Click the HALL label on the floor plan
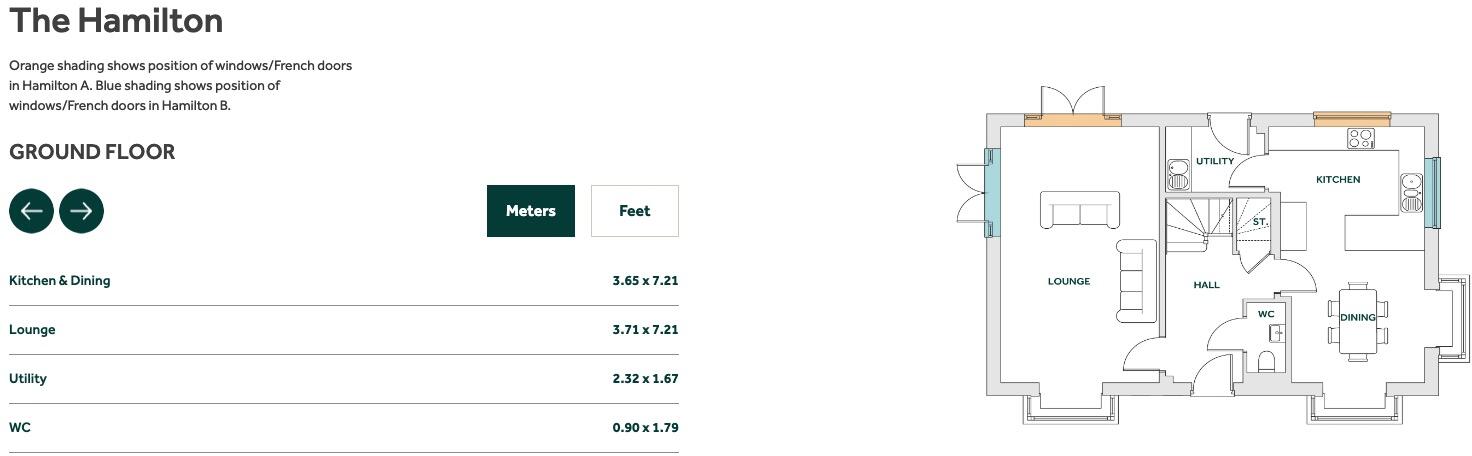1472x456 pixels. pyautogui.click(x=1206, y=285)
